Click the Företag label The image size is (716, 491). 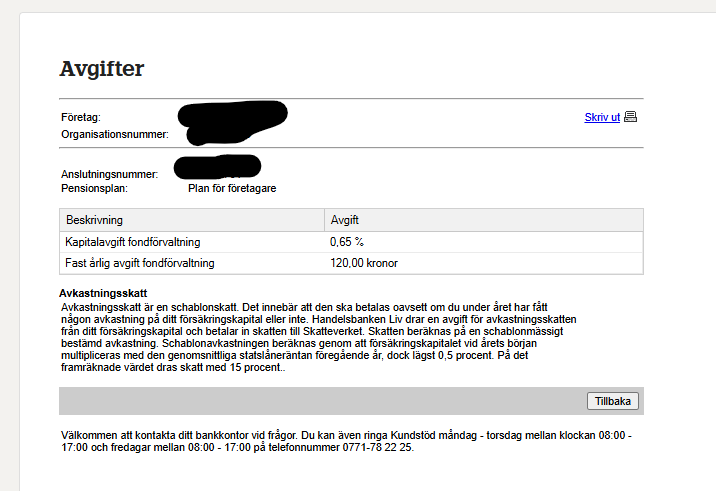pos(81,118)
